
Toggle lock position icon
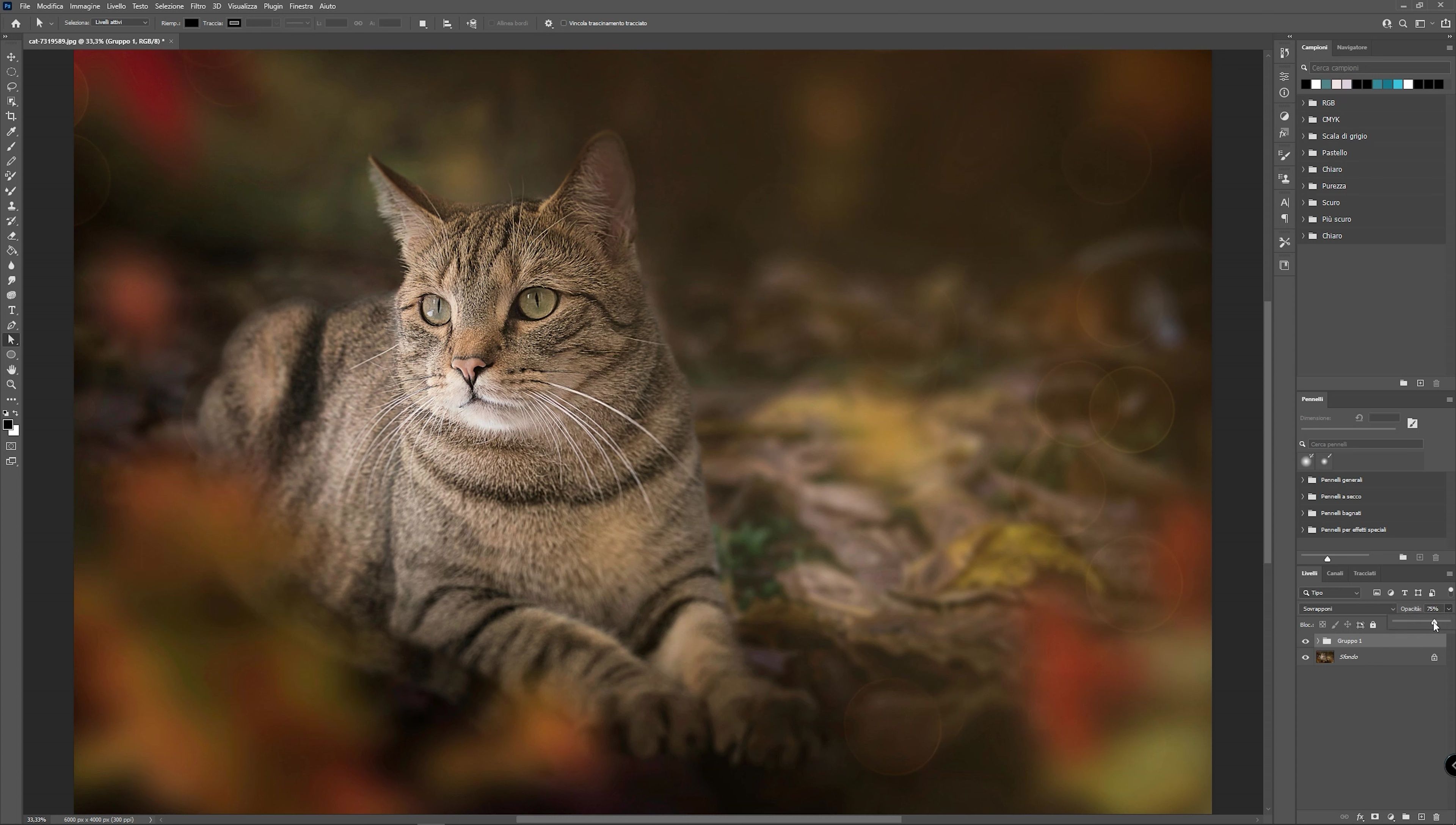[x=1347, y=625]
